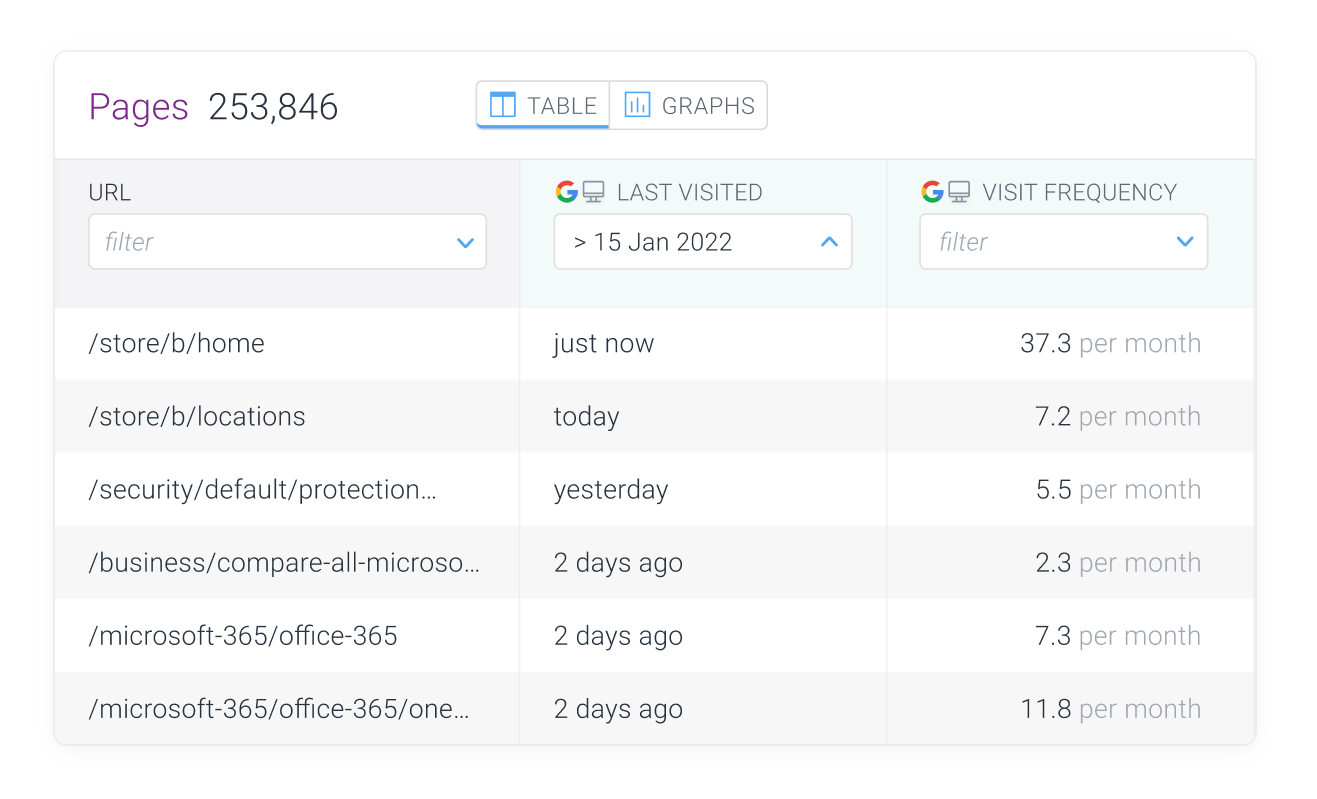Switch to the TABLE tab
Viewport: 1317px width, 799px height.
click(541, 104)
